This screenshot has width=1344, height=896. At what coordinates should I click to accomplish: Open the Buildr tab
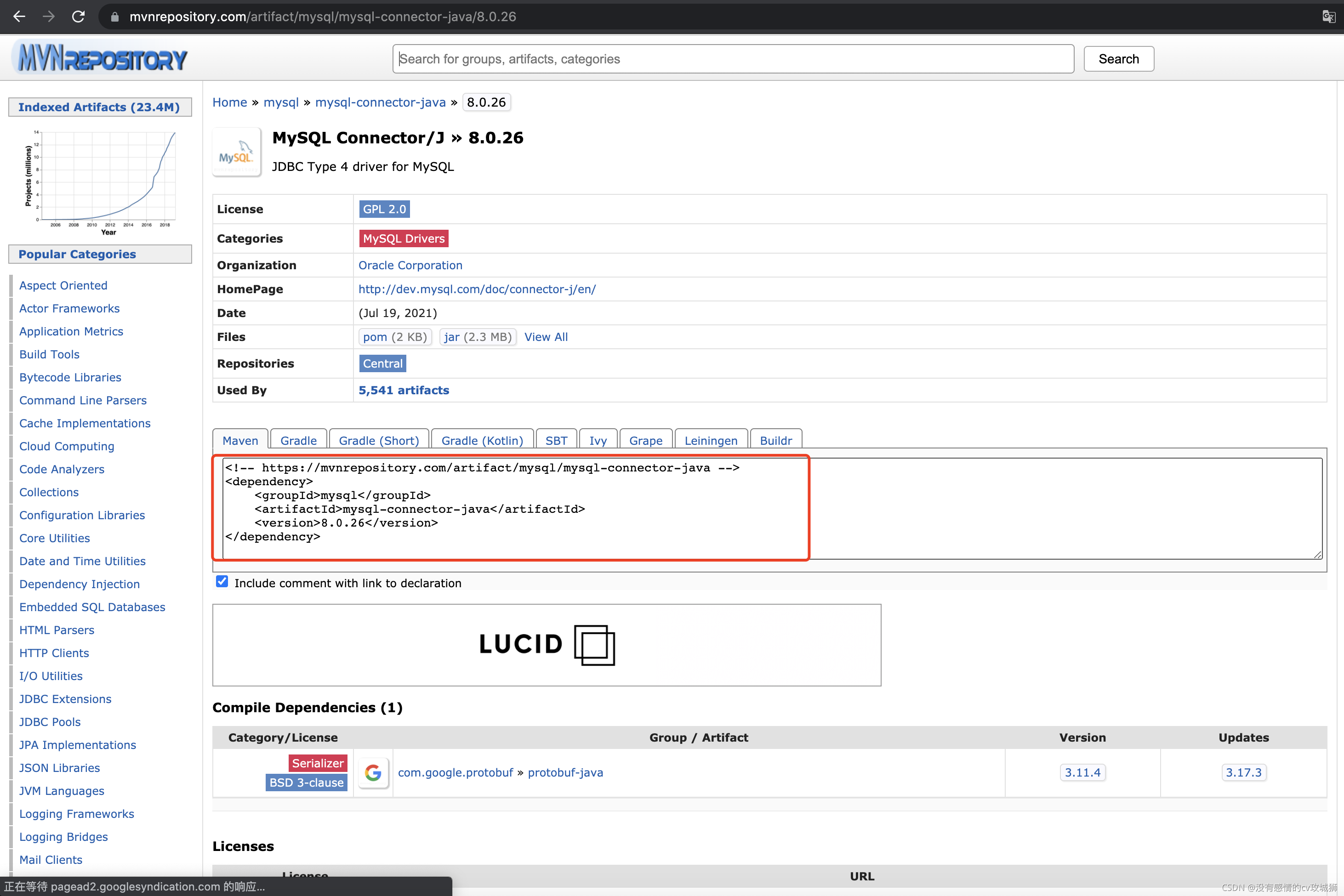[x=776, y=440]
